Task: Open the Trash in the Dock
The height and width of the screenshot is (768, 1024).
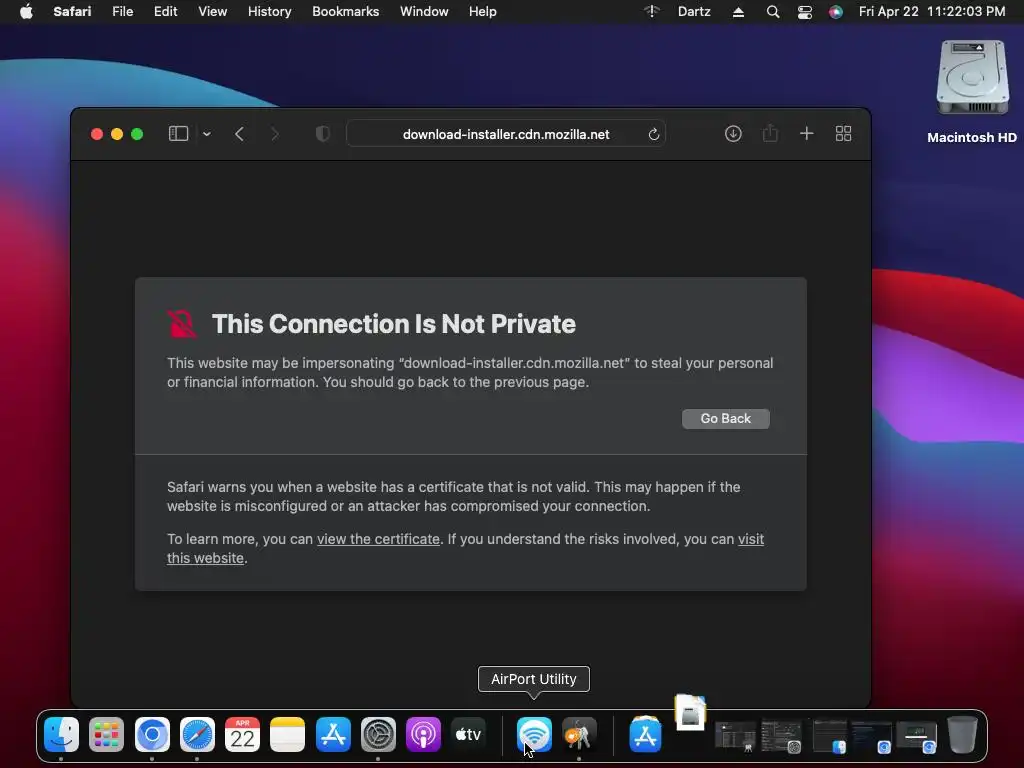Action: pyautogui.click(x=962, y=735)
